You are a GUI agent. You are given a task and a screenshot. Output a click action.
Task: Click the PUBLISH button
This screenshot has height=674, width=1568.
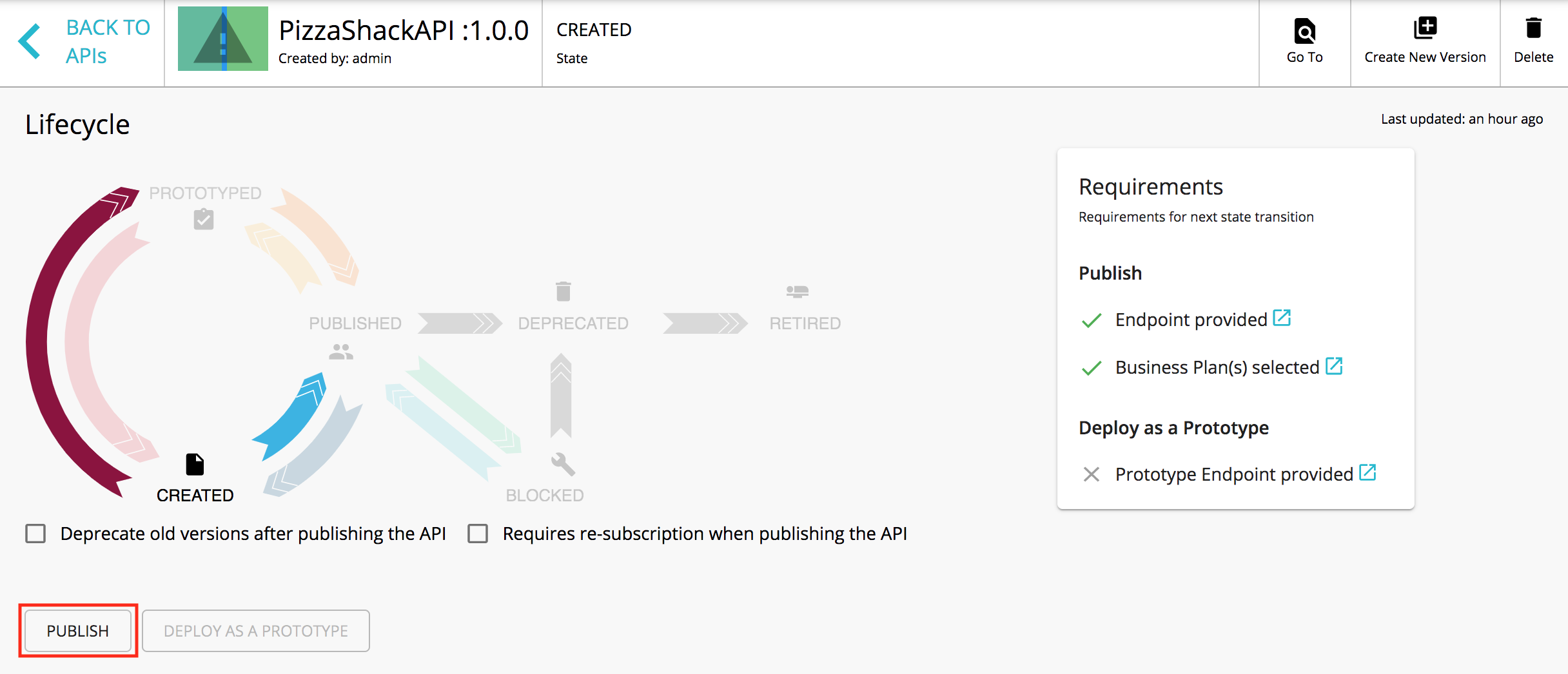(x=77, y=631)
